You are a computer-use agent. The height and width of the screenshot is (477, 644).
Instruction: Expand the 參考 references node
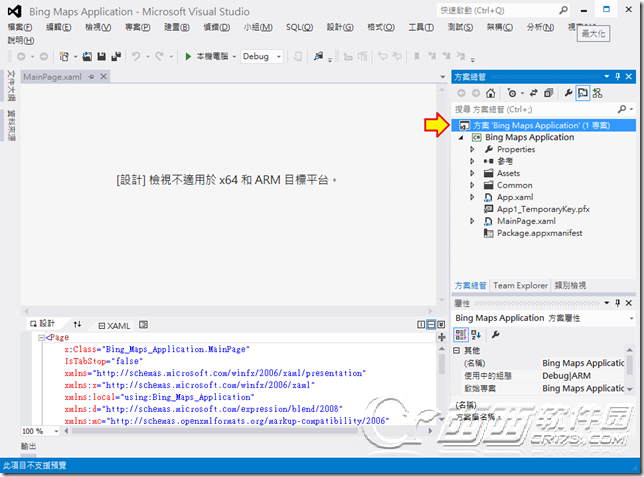472,161
